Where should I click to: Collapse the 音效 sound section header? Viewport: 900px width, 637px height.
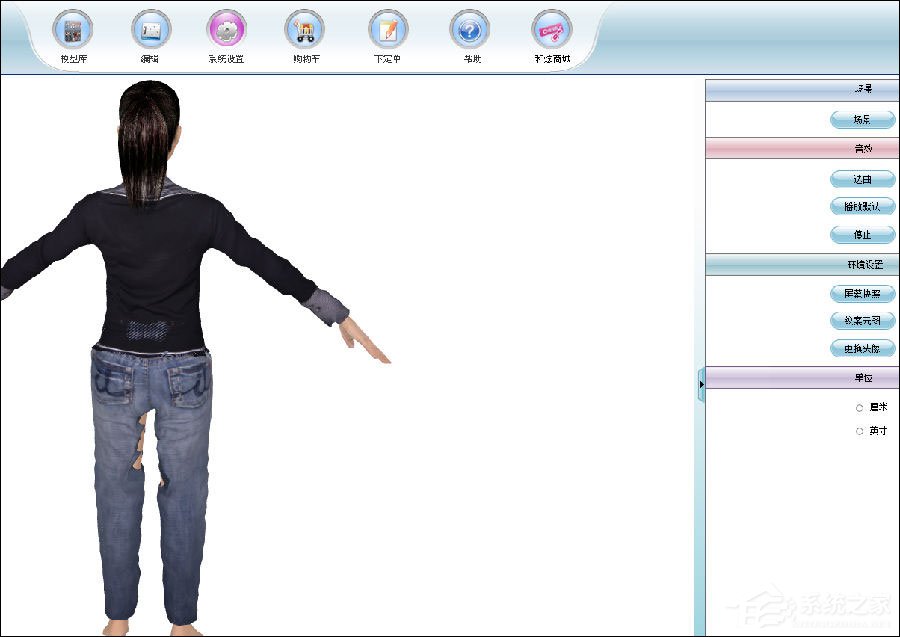(802, 148)
